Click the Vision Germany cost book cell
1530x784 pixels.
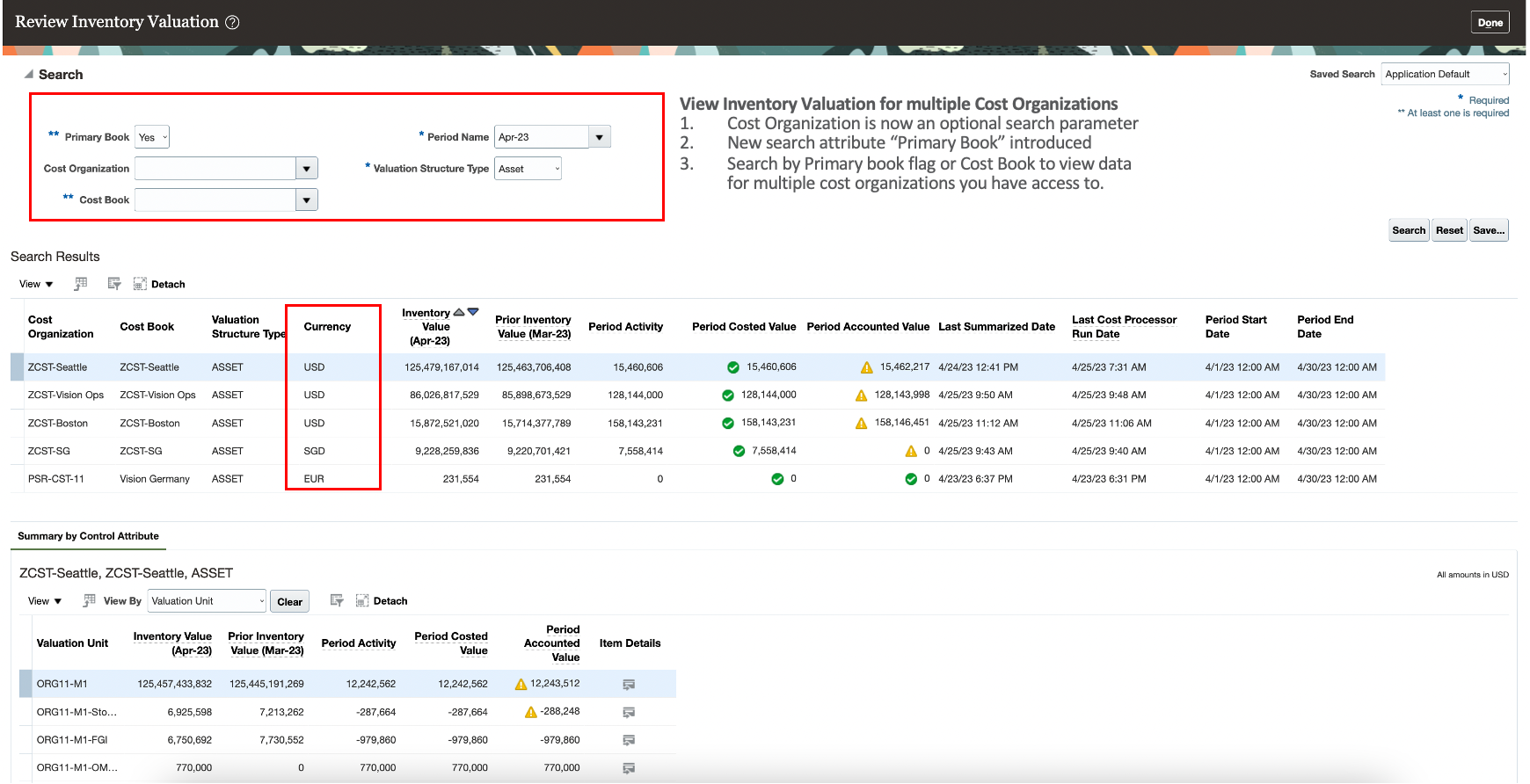155,479
